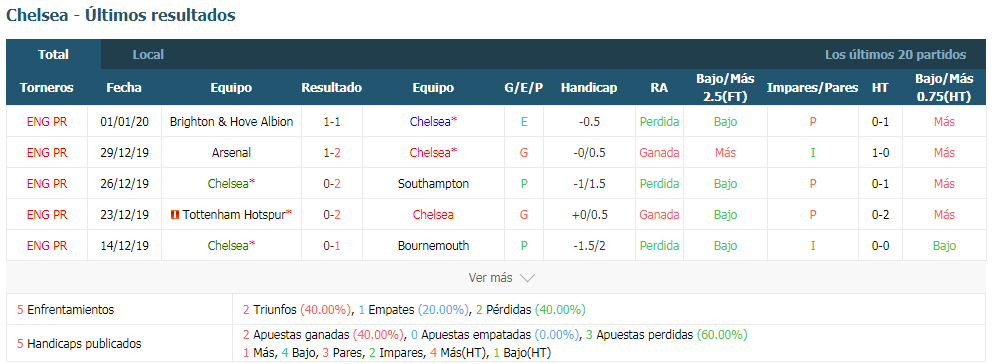The image size is (993, 364).
Task: Open Brighton & Hove Albion team link
Action: tap(232, 122)
